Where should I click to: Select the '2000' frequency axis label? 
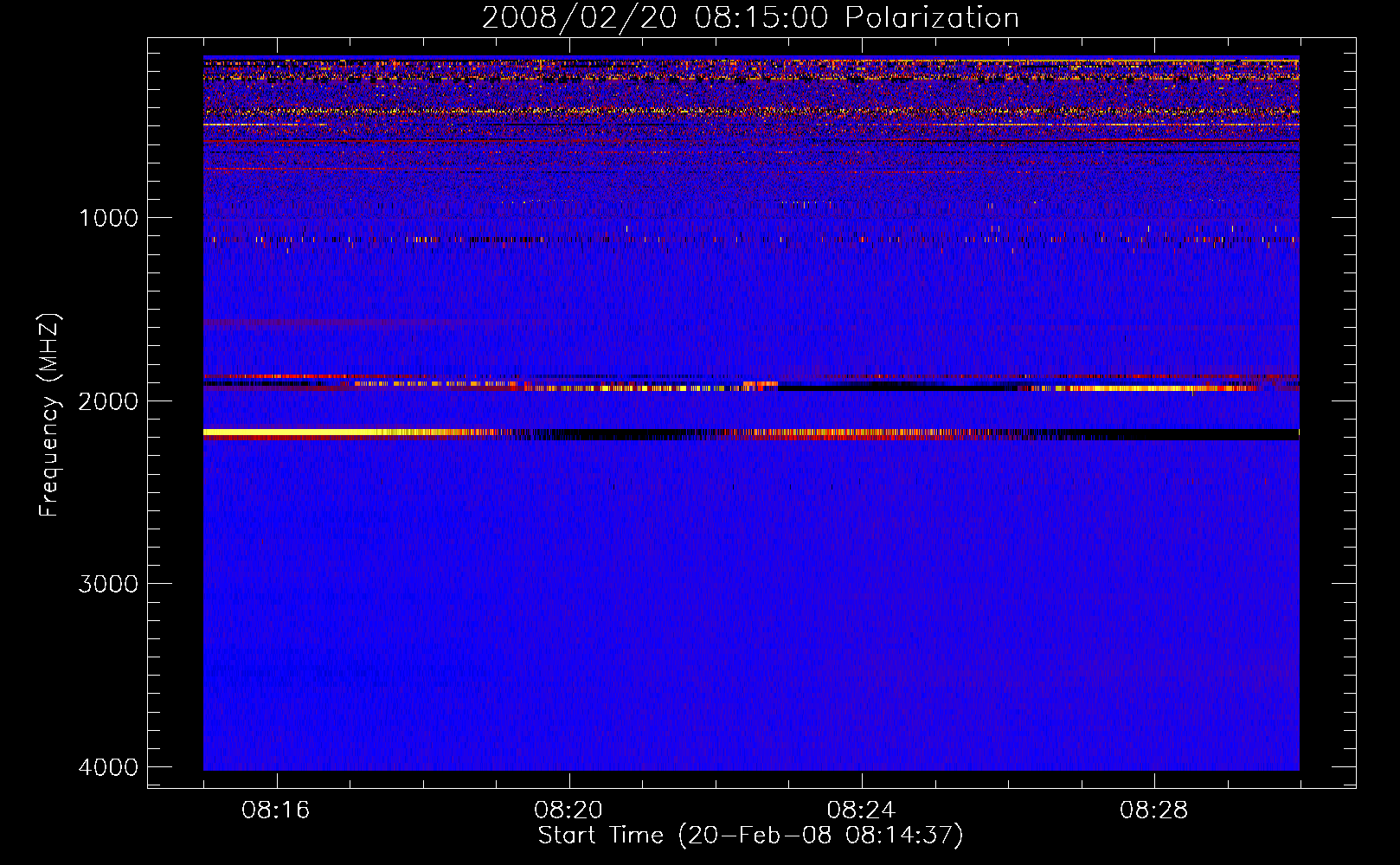click(x=108, y=401)
